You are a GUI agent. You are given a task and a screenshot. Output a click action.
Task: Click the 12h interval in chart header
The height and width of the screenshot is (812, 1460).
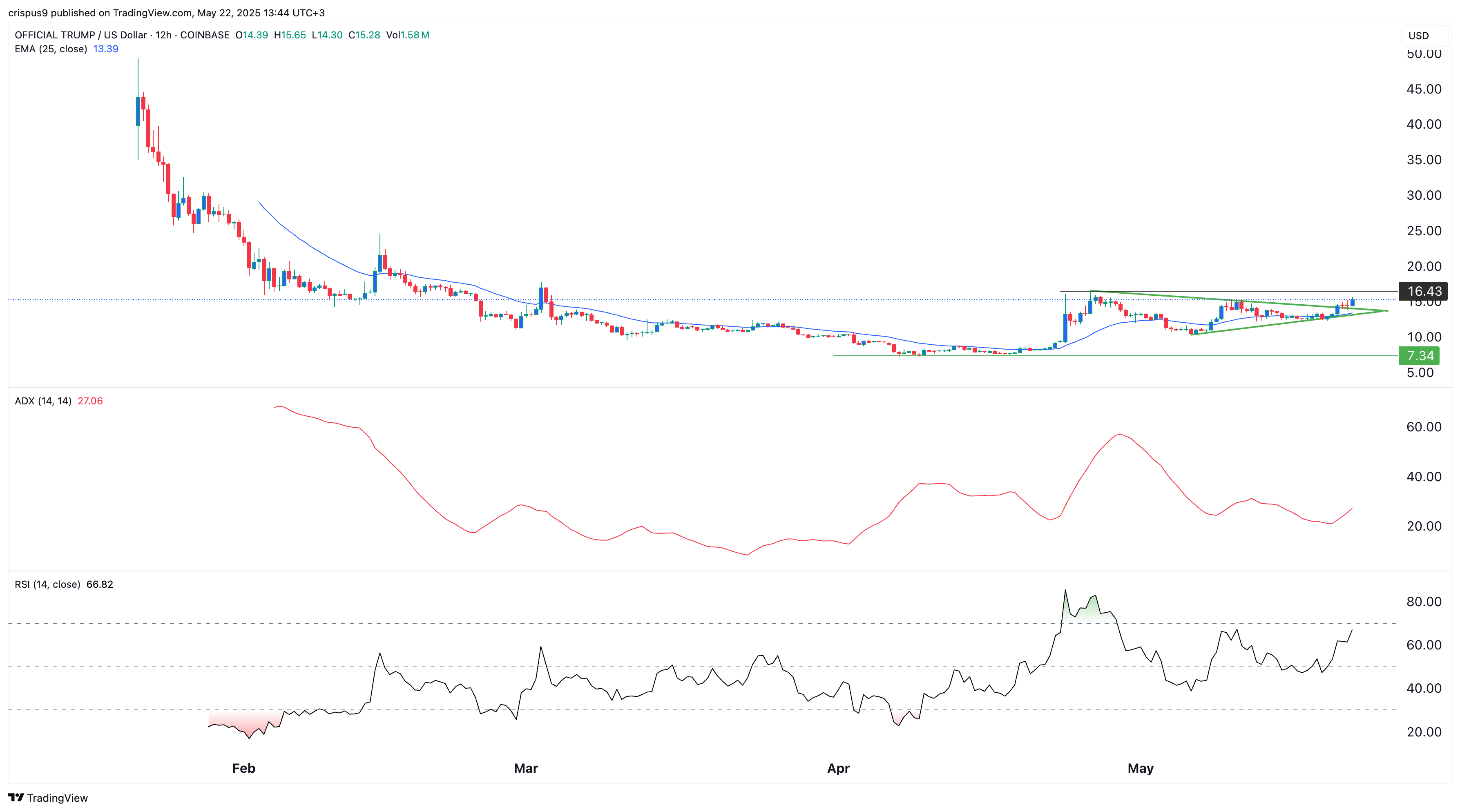click(163, 35)
